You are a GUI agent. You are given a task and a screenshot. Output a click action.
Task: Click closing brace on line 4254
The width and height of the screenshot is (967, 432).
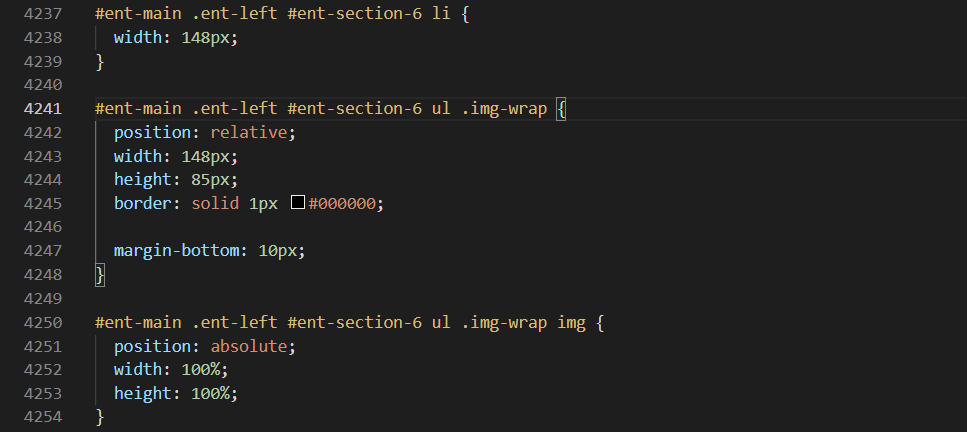coord(100,417)
